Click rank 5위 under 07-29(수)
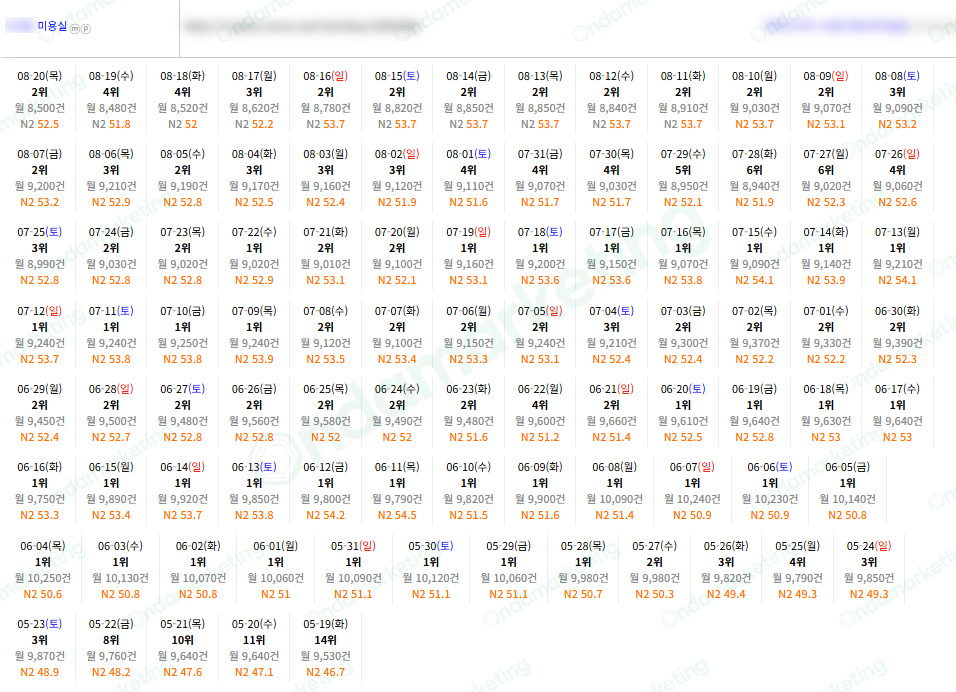Screen dimensions: 956x692 pyautogui.click(x=683, y=170)
